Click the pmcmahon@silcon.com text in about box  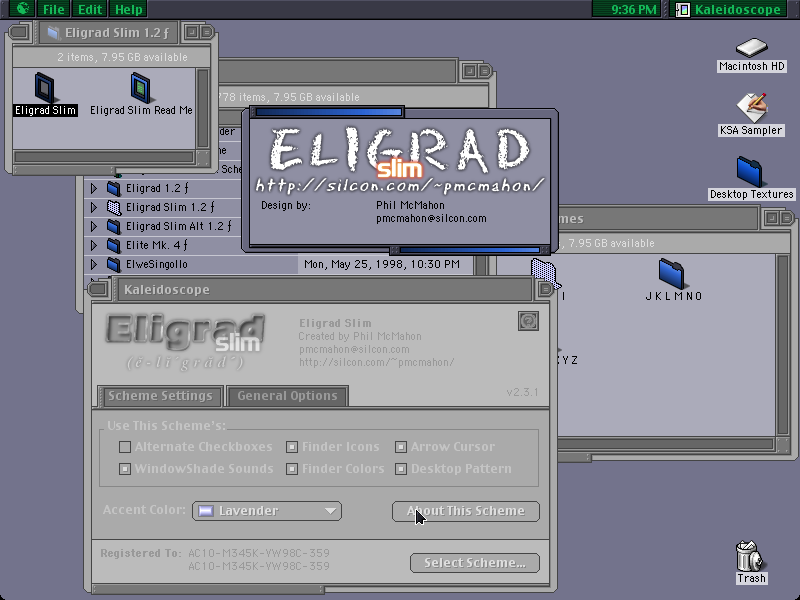click(x=431, y=218)
